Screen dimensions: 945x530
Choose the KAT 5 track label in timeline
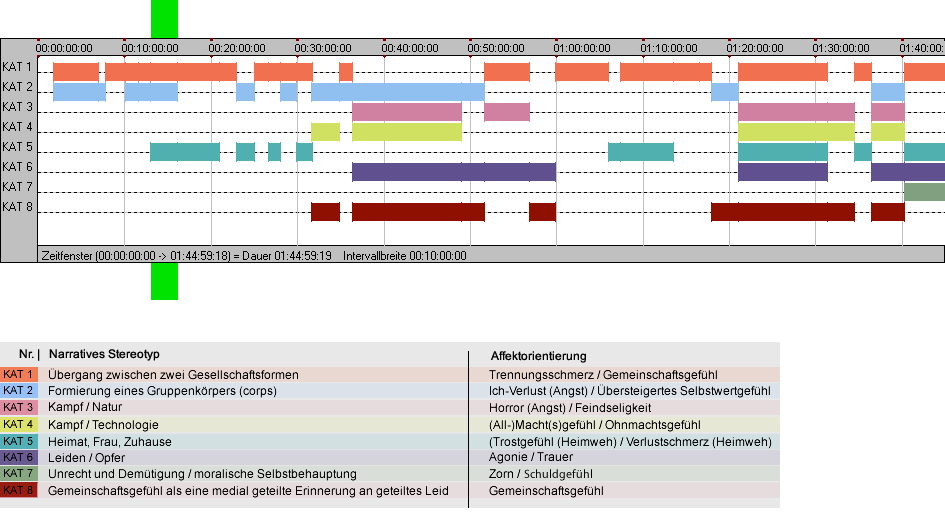tap(17, 147)
